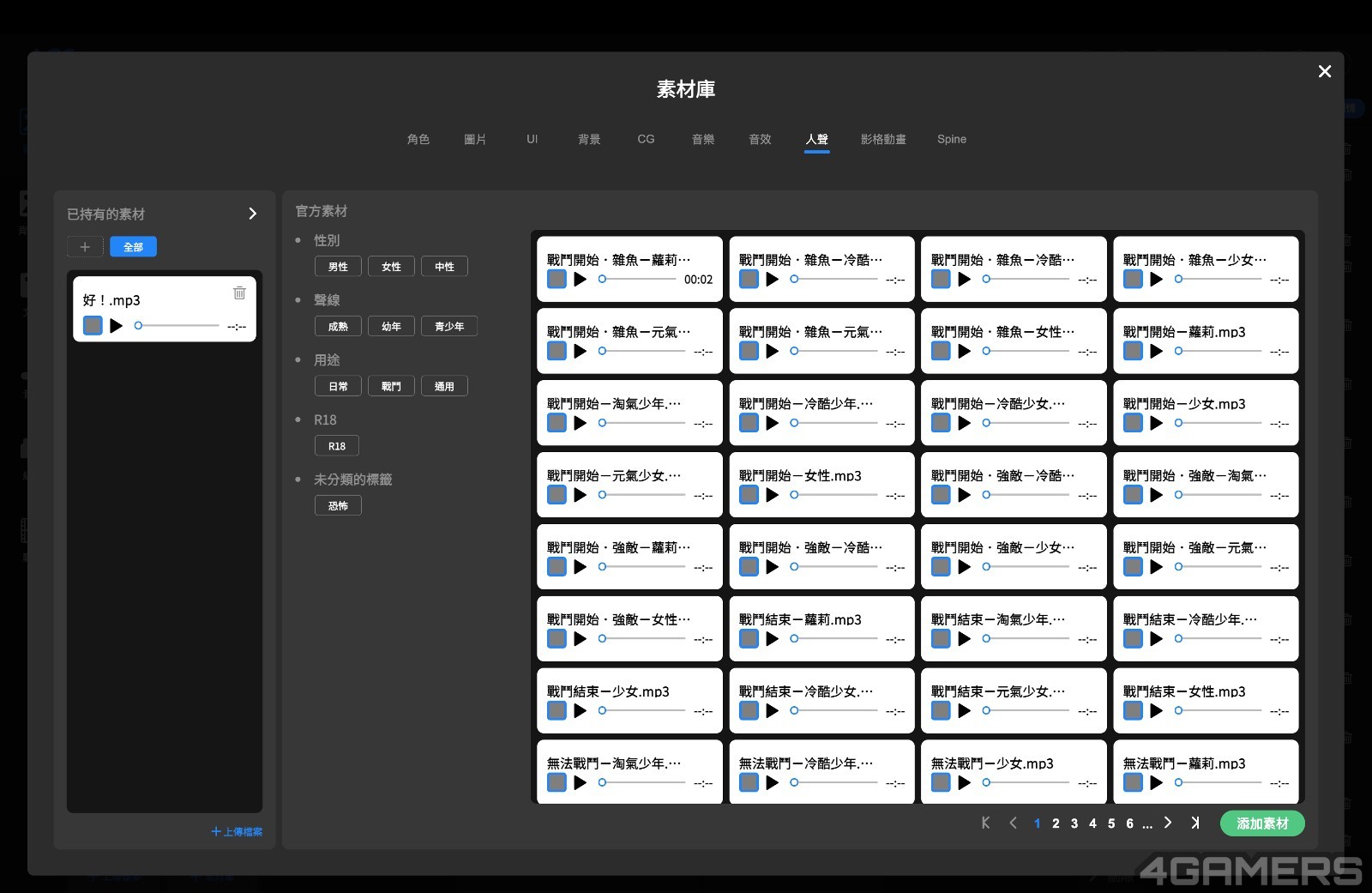1372x893 pixels.
Task: Switch to the 角色 tab
Action: (418, 139)
